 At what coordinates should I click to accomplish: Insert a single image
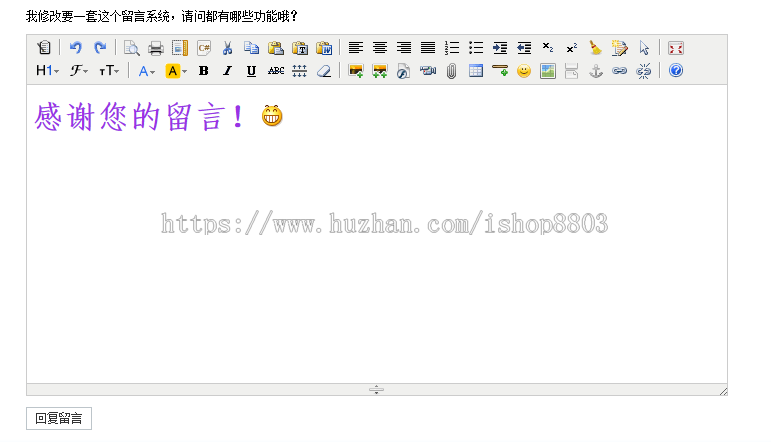tap(356, 71)
